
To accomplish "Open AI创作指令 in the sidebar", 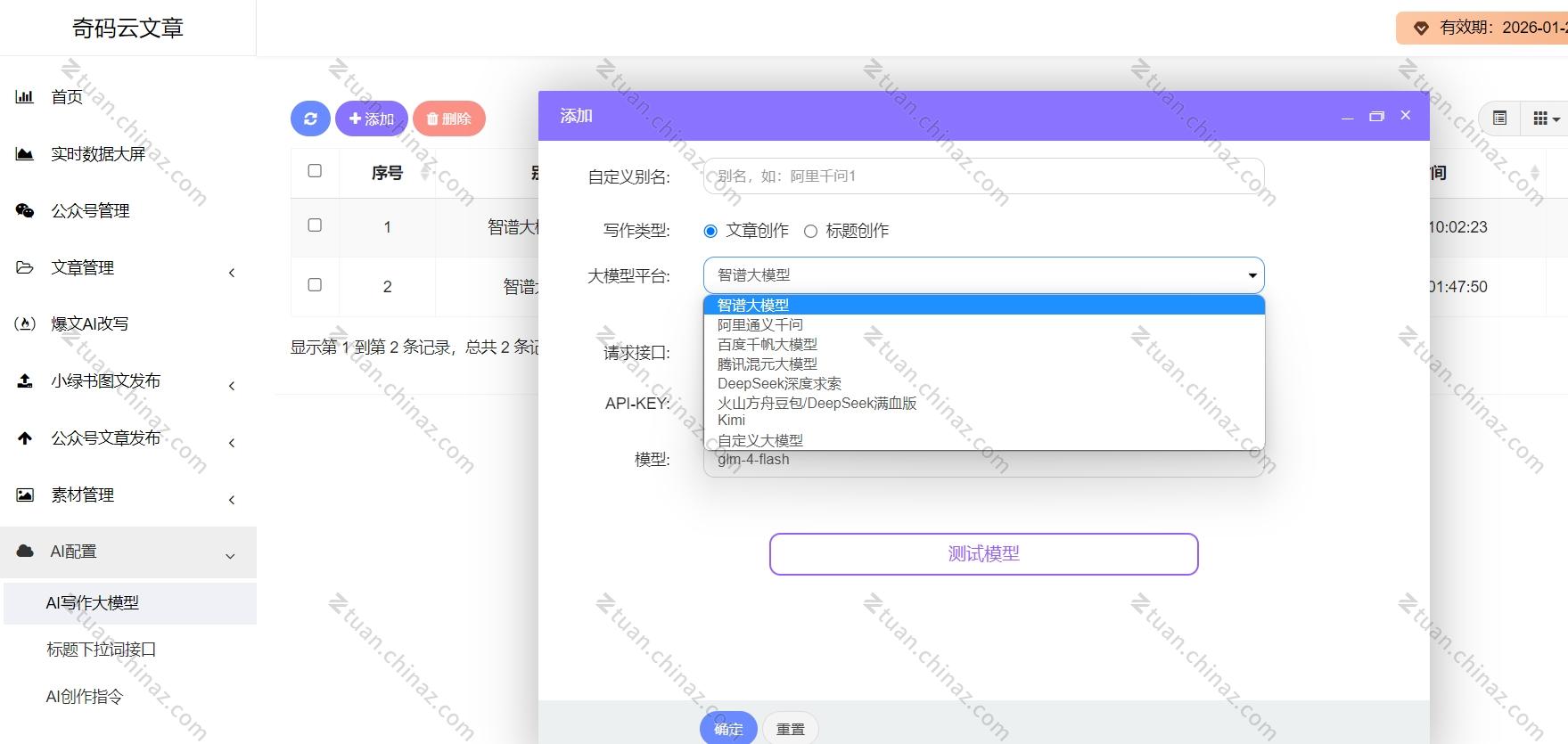I will (x=85, y=697).
